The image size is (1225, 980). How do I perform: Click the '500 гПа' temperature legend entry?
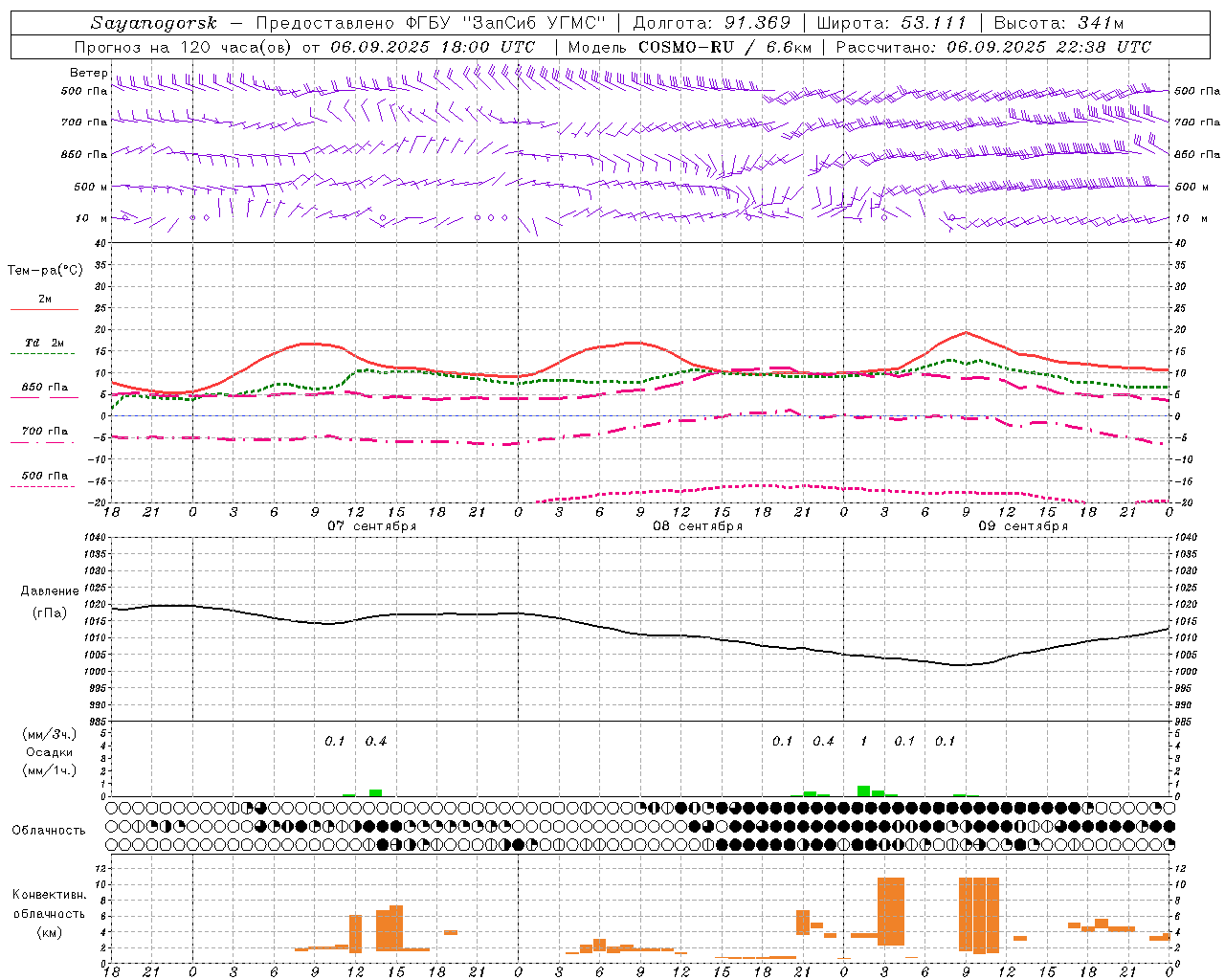click(45, 476)
